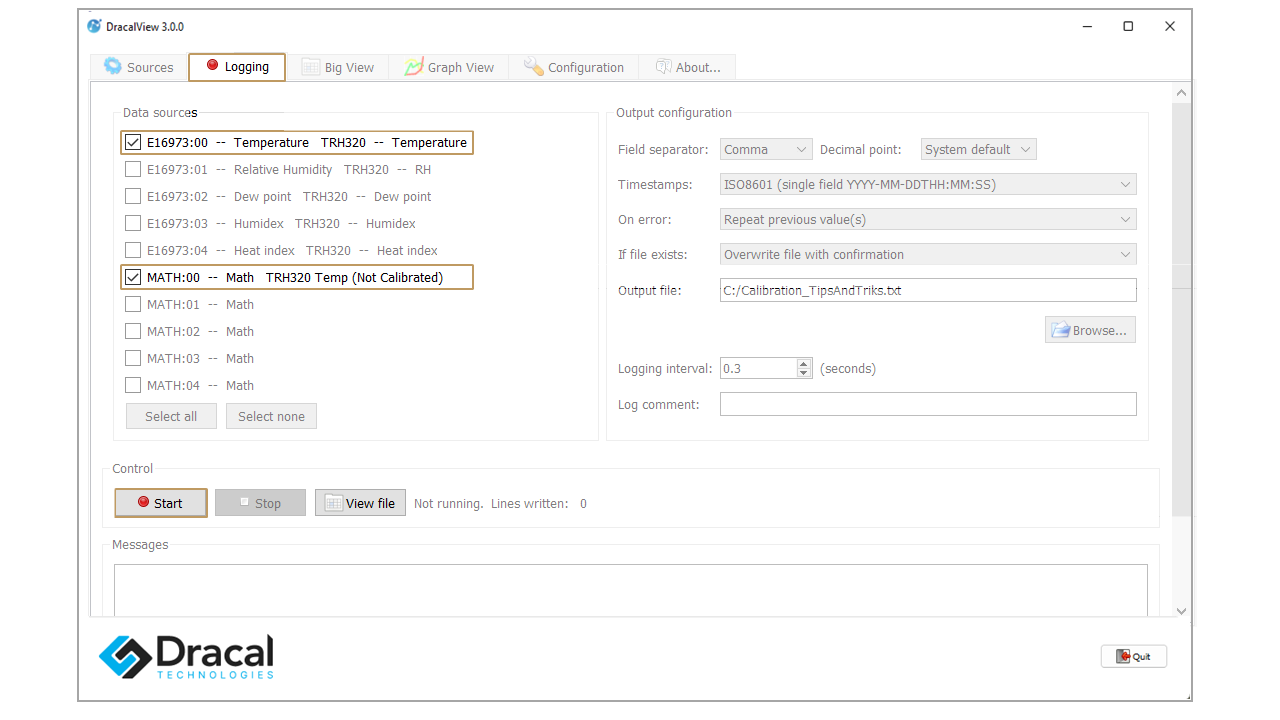Open the log with View file

(x=360, y=503)
